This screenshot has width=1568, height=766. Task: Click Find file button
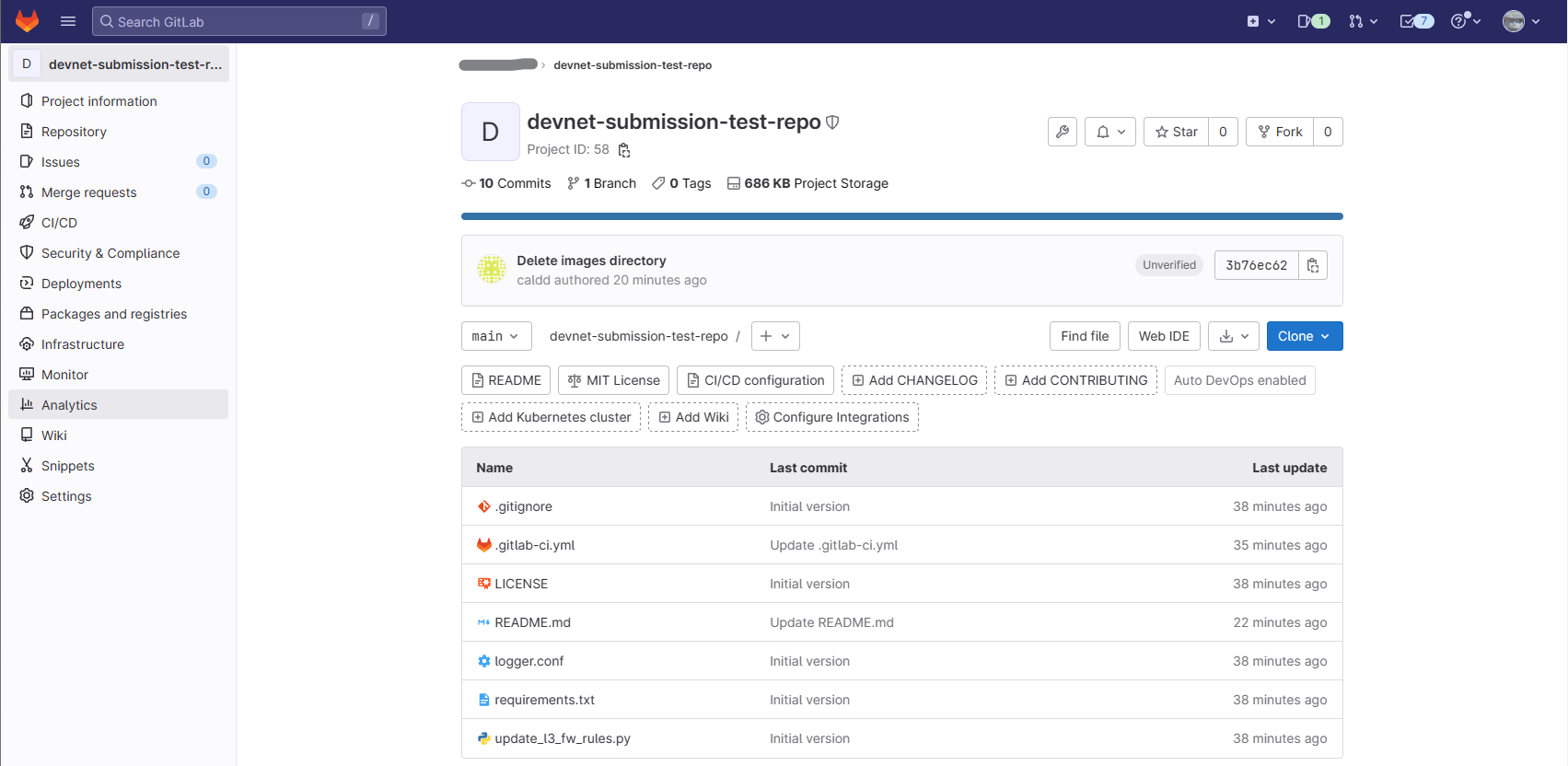tap(1085, 336)
